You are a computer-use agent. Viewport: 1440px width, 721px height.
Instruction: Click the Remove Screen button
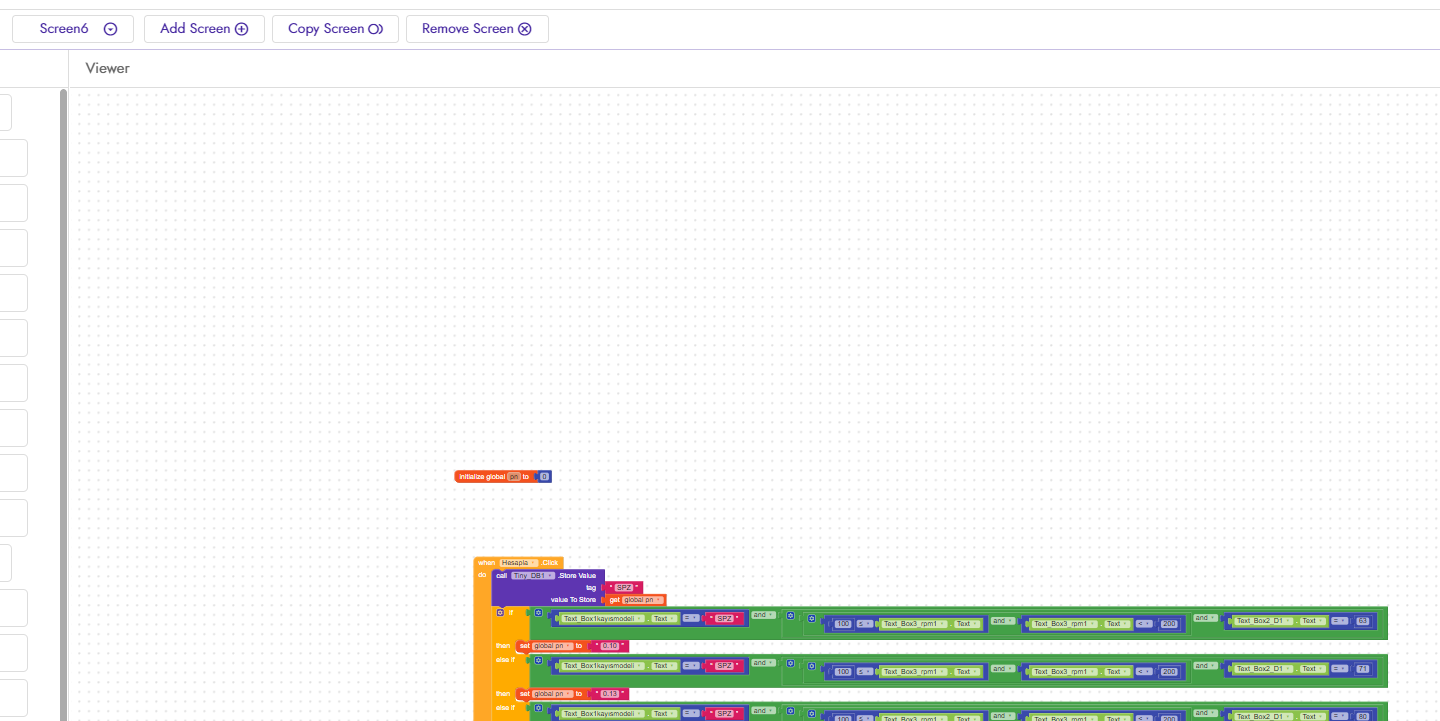tap(476, 29)
